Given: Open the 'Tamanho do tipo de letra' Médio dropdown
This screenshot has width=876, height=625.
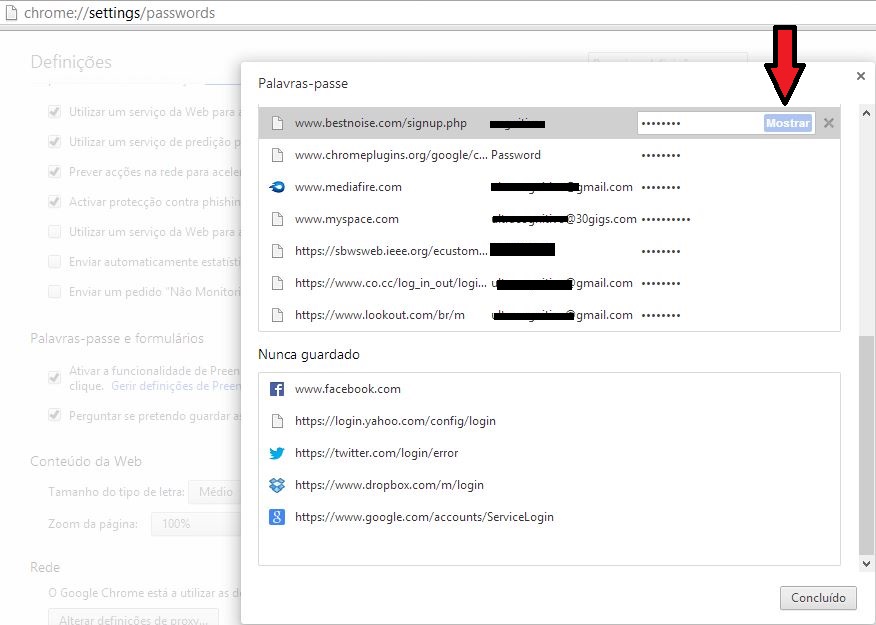Looking at the screenshot, I should tap(215, 492).
